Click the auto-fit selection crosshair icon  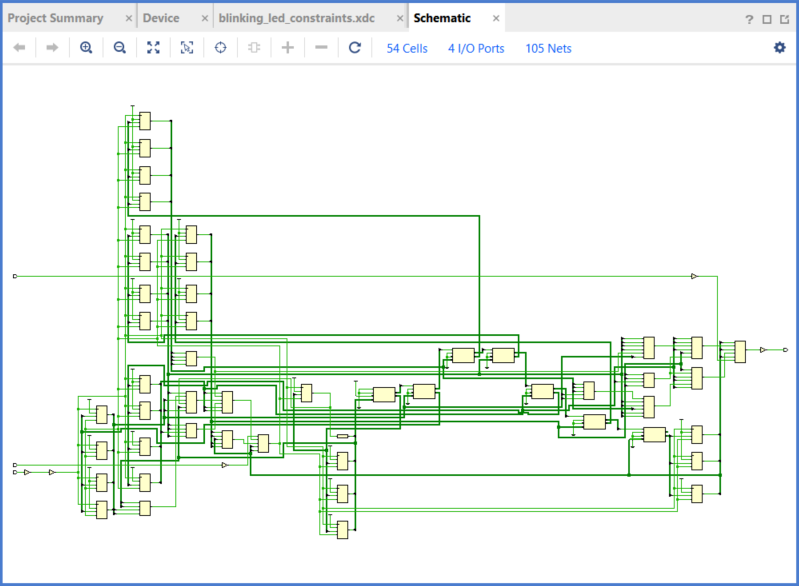tap(221, 48)
